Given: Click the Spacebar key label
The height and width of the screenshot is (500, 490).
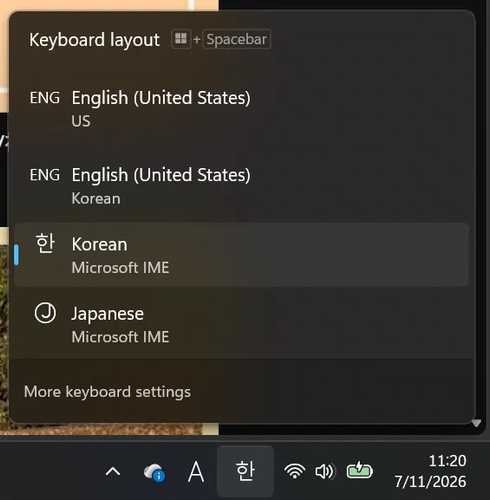Looking at the screenshot, I should click(236, 39).
